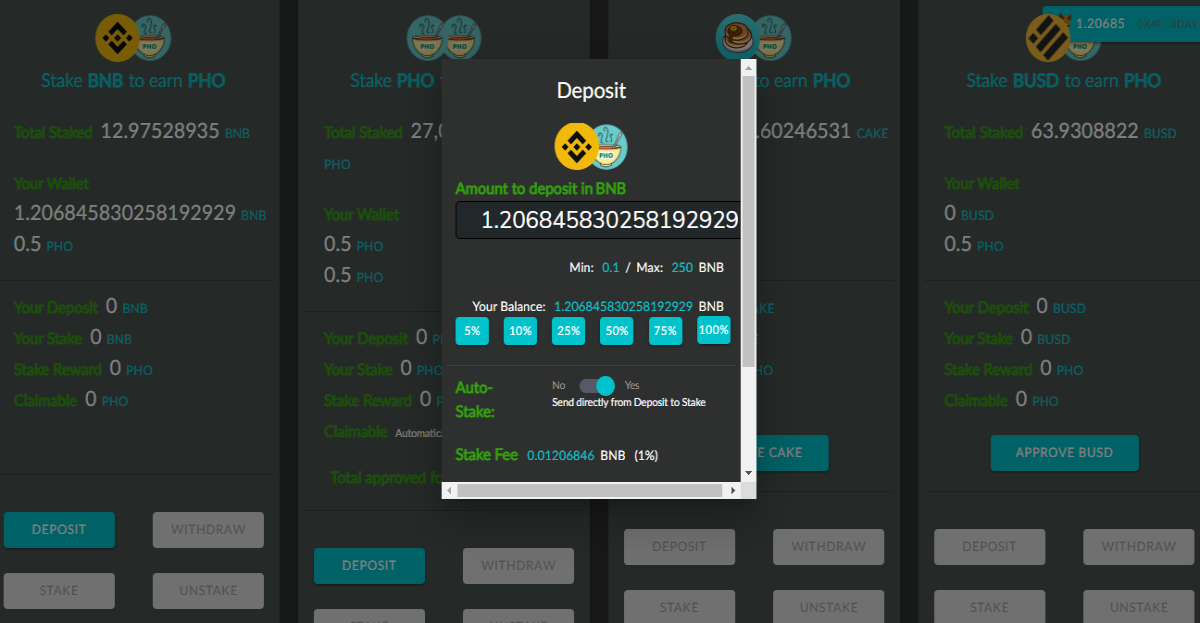Click WITHDRAW button on CAKE card
This screenshot has width=1200, height=623.
coord(828,546)
